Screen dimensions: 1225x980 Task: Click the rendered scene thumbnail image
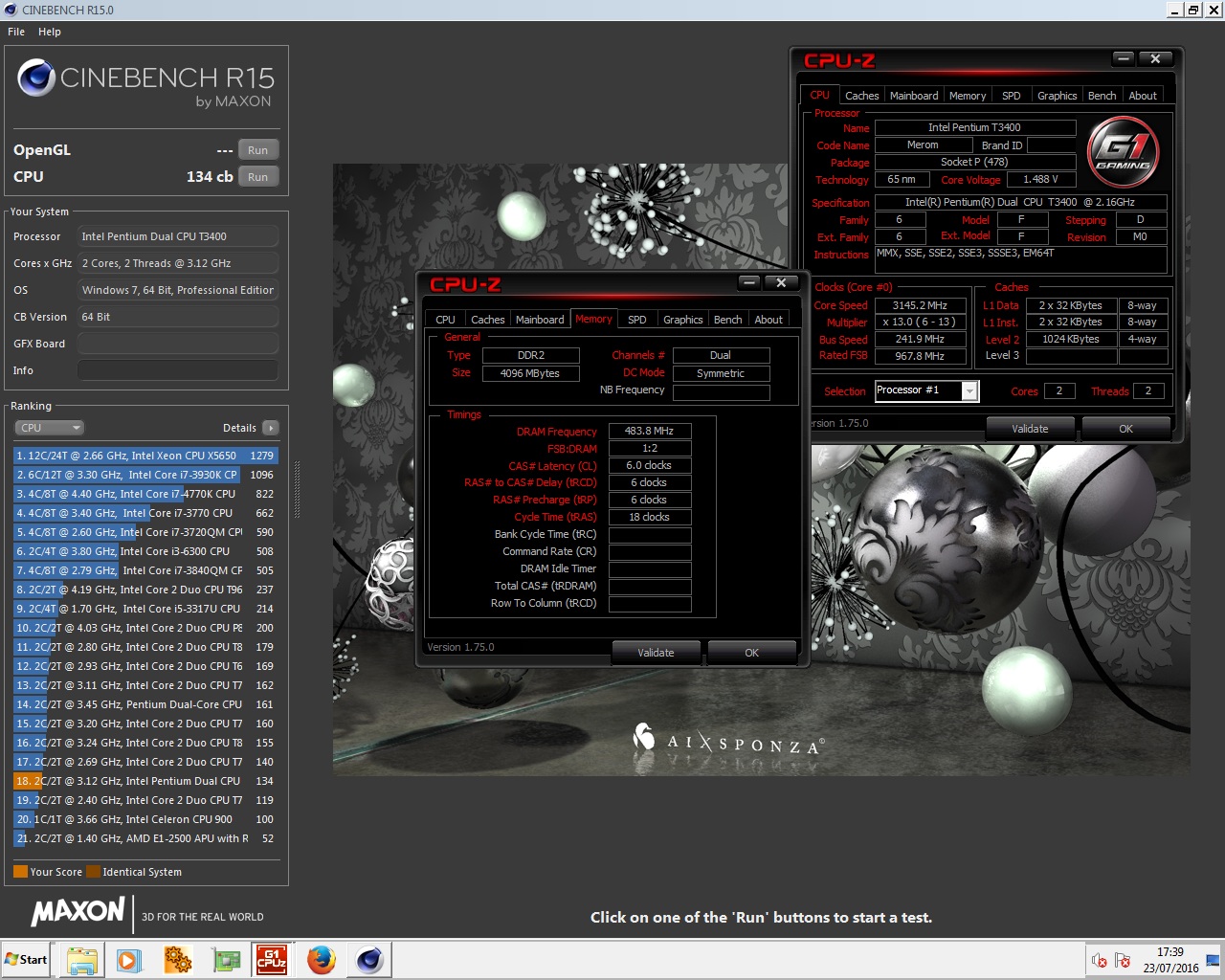[762, 469]
